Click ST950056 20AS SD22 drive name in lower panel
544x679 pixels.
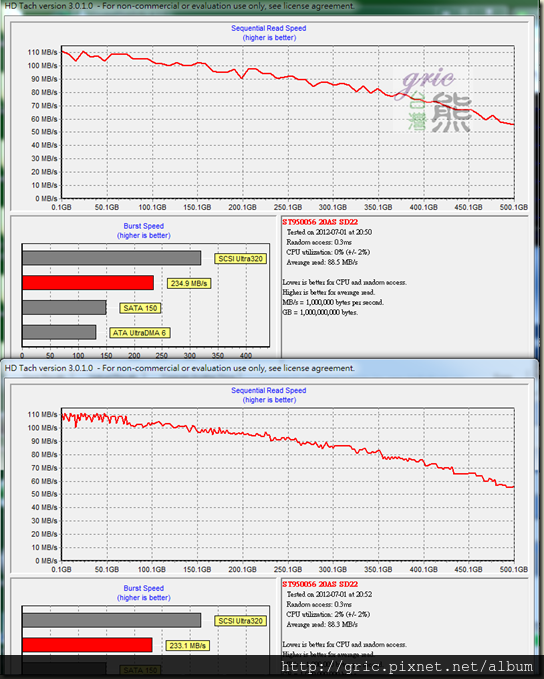tap(320, 584)
